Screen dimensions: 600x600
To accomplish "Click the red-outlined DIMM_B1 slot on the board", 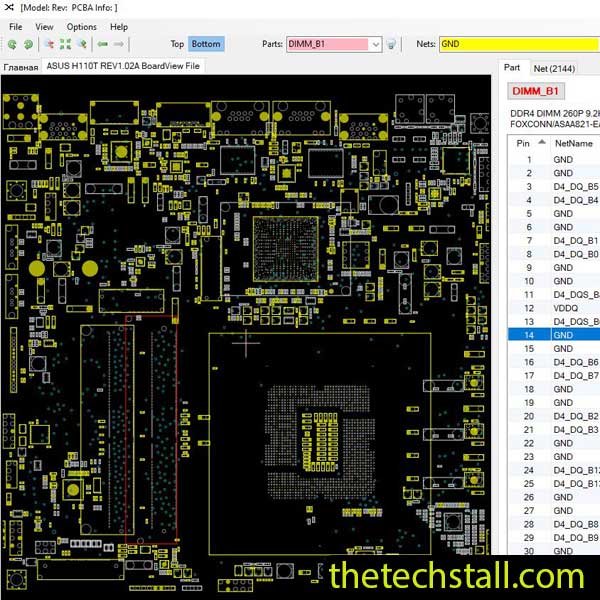I will 151,429.
